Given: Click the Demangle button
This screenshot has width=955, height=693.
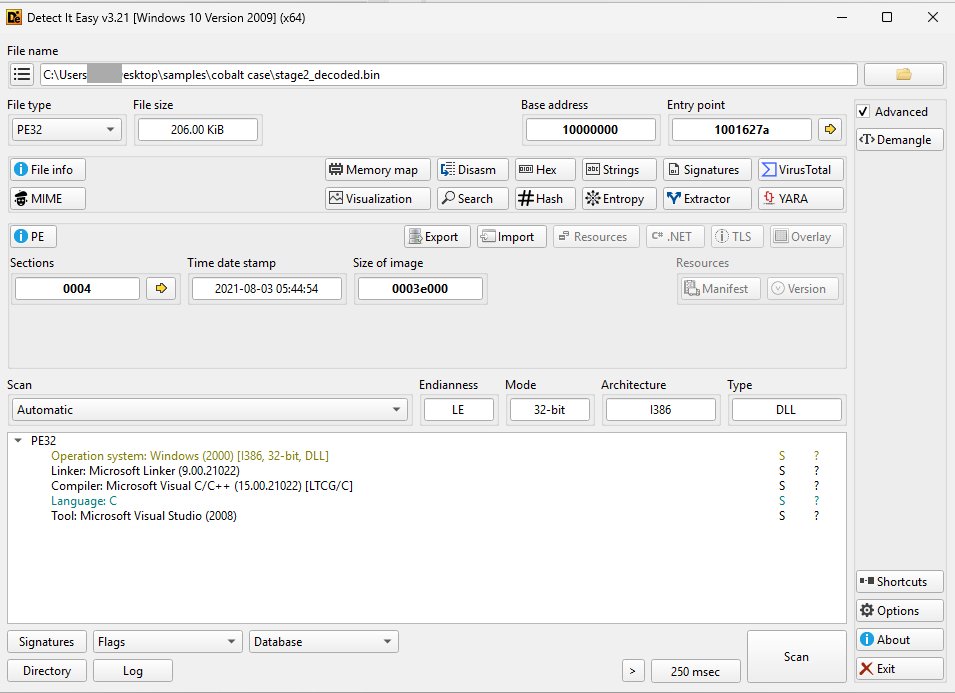Looking at the screenshot, I should (x=900, y=139).
